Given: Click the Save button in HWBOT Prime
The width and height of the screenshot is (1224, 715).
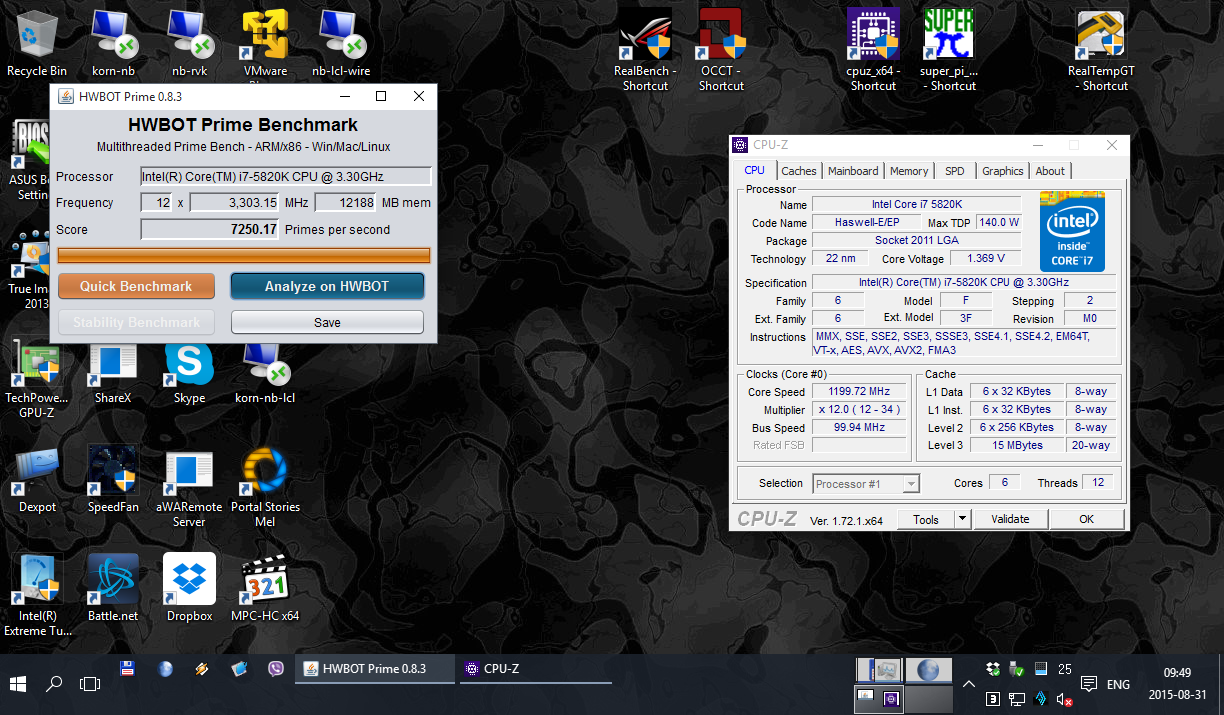Looking at the screenshot, I should (x=327, y=322).
